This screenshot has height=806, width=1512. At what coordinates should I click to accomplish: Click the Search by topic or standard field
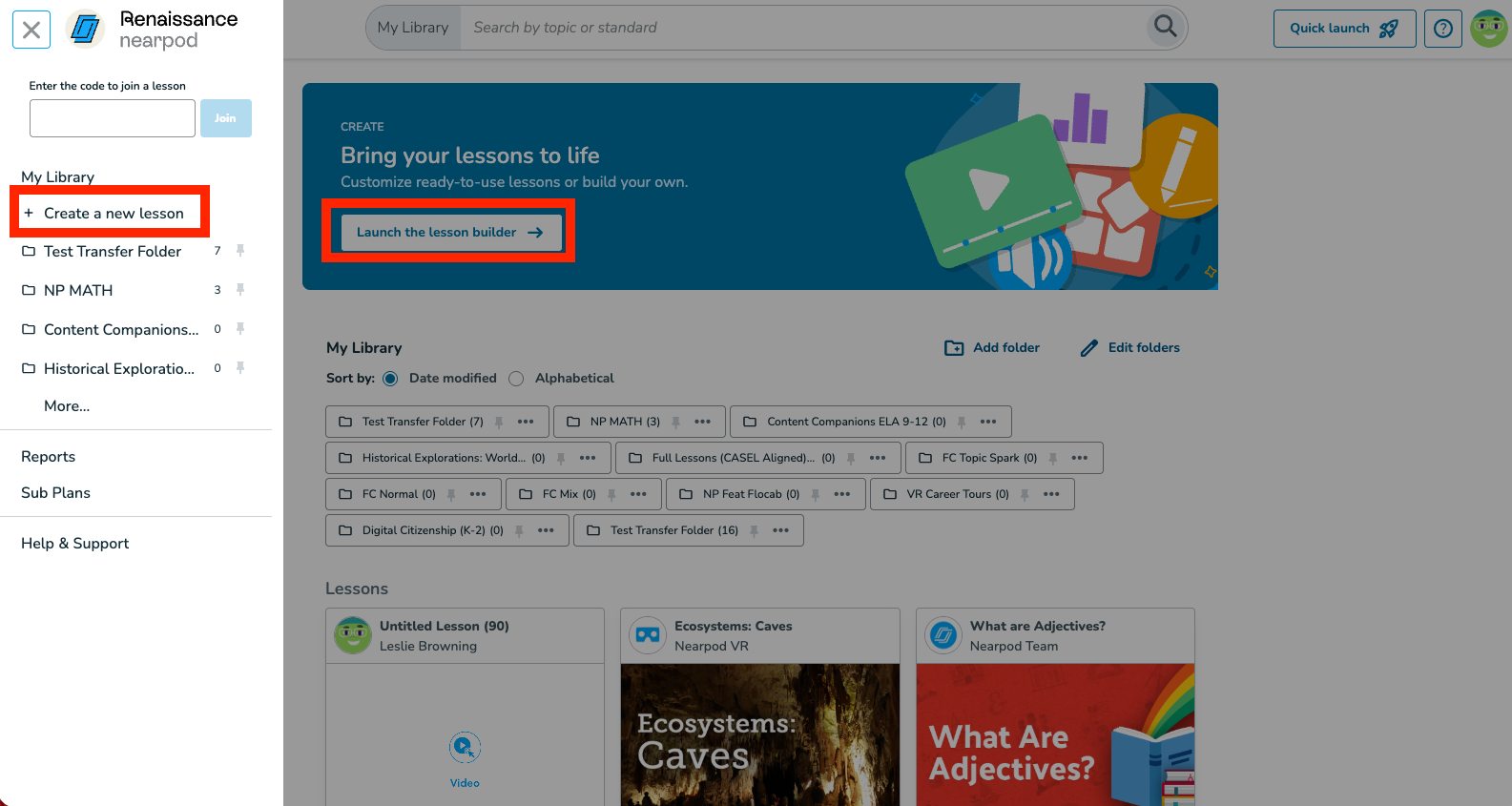[805, 28]
